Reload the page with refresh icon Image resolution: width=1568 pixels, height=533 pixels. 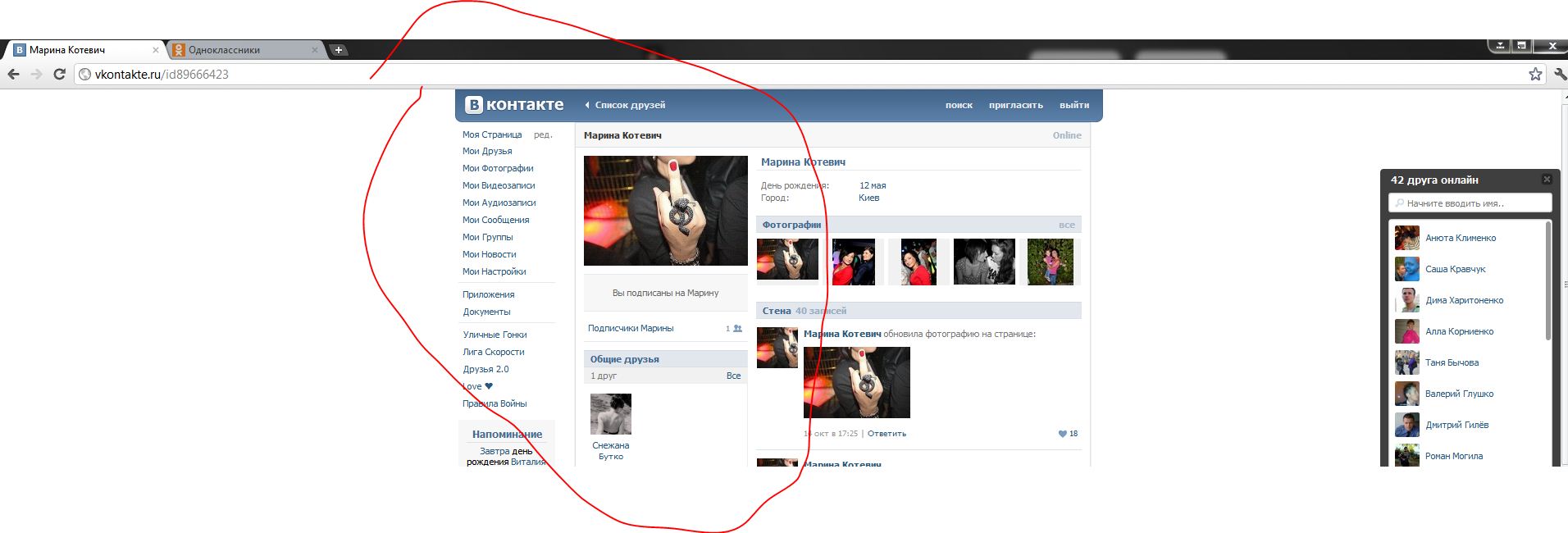tap(59, 74)
